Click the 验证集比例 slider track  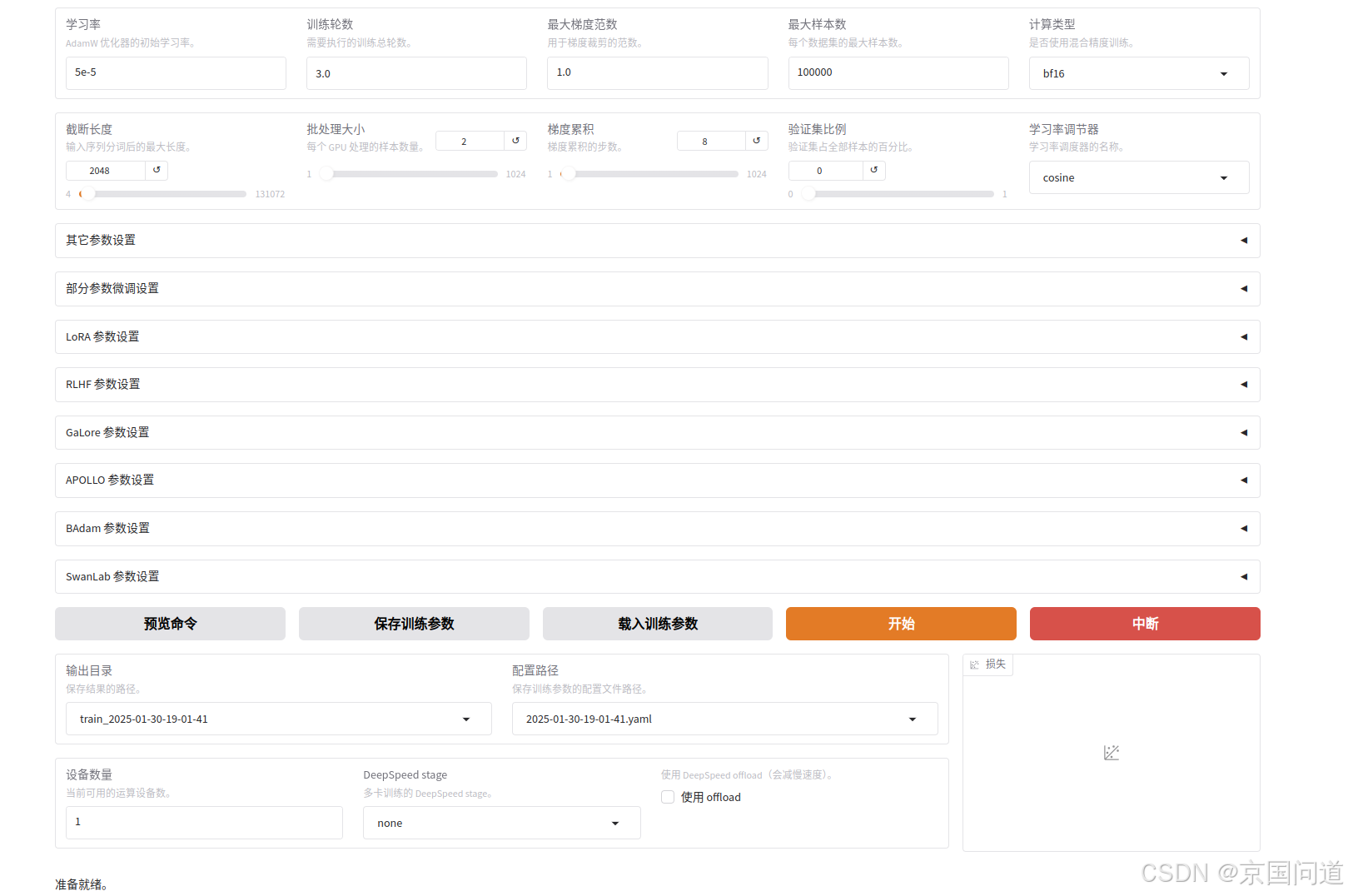point(898,194)
